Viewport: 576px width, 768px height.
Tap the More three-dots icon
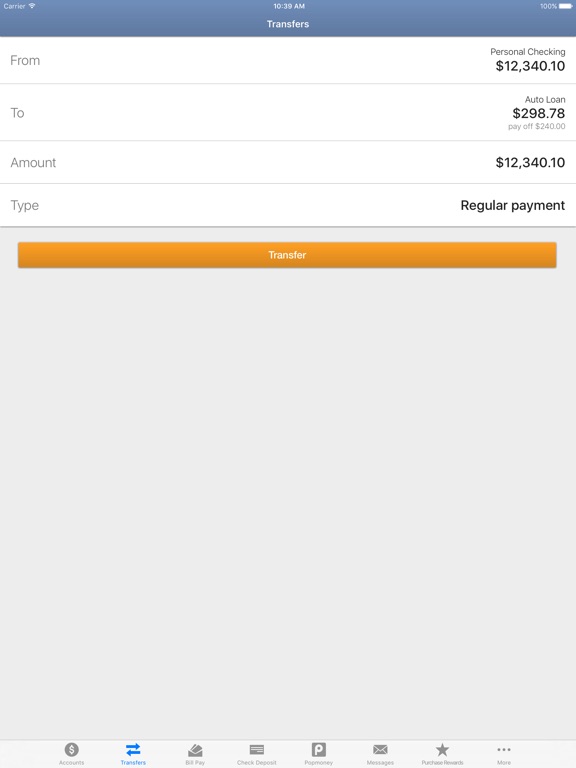tap(504, 749)
